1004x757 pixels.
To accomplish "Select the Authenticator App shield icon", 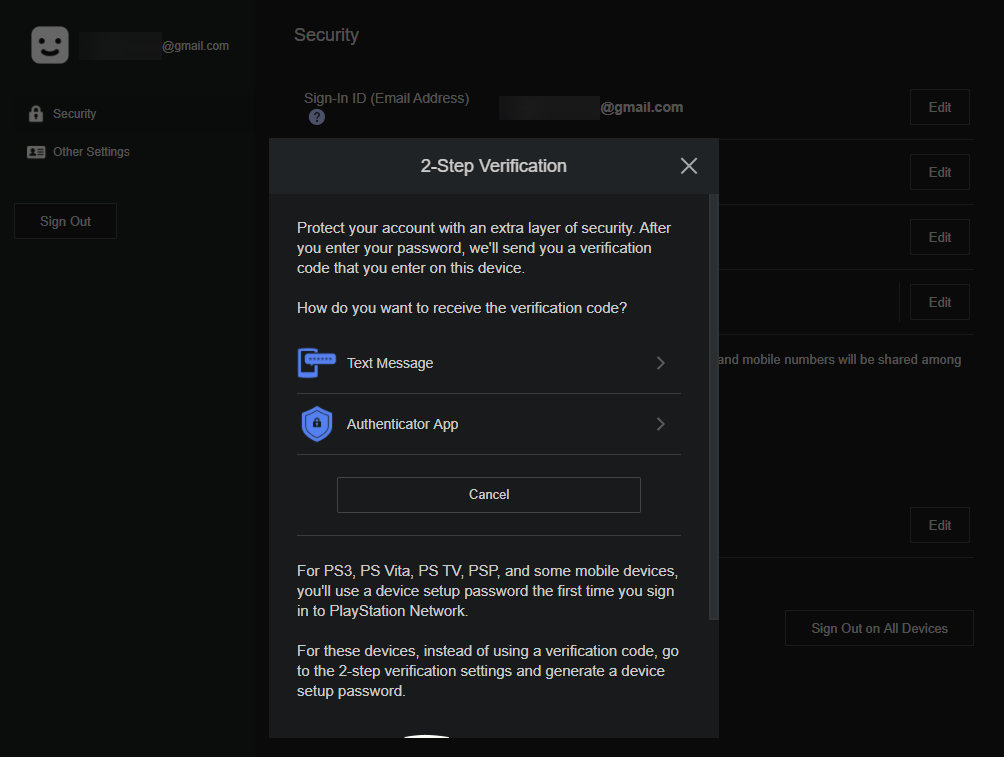I will click(x=316, y=423).
